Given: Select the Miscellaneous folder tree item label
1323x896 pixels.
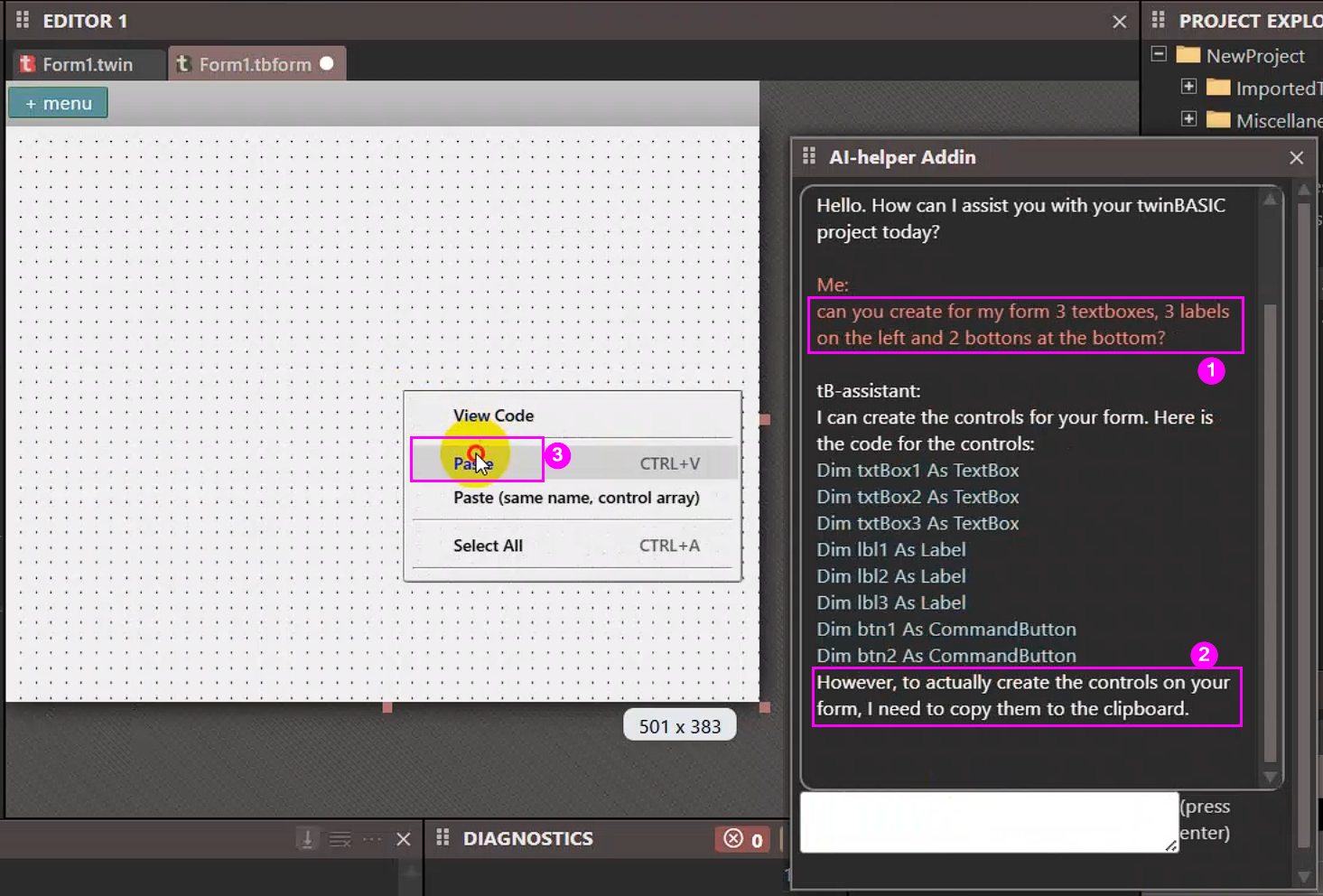Looking at the screenshot, I should pos(1279,120).
